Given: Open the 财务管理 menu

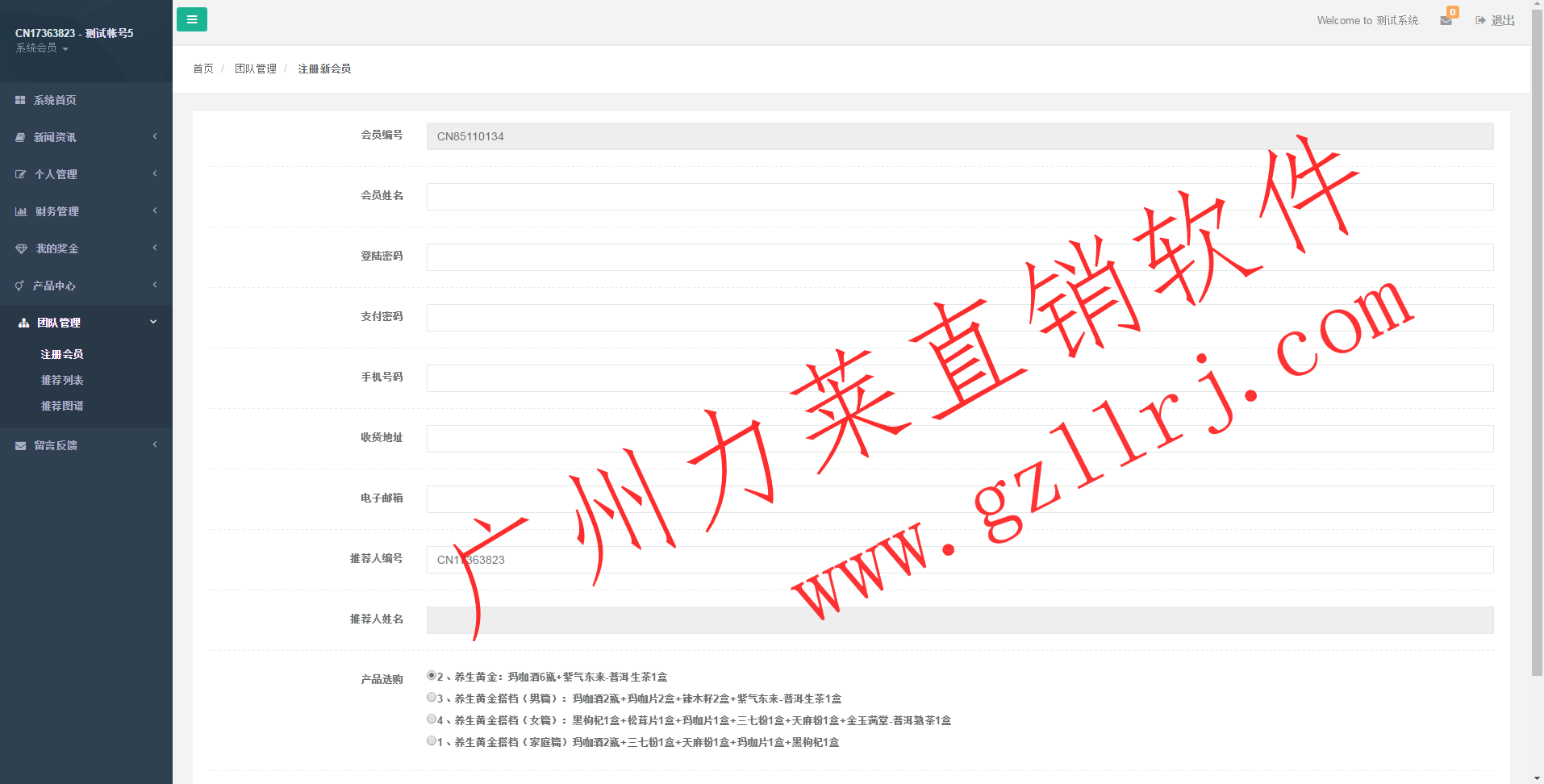Looking at the screenshot, I should pos(86,211).
